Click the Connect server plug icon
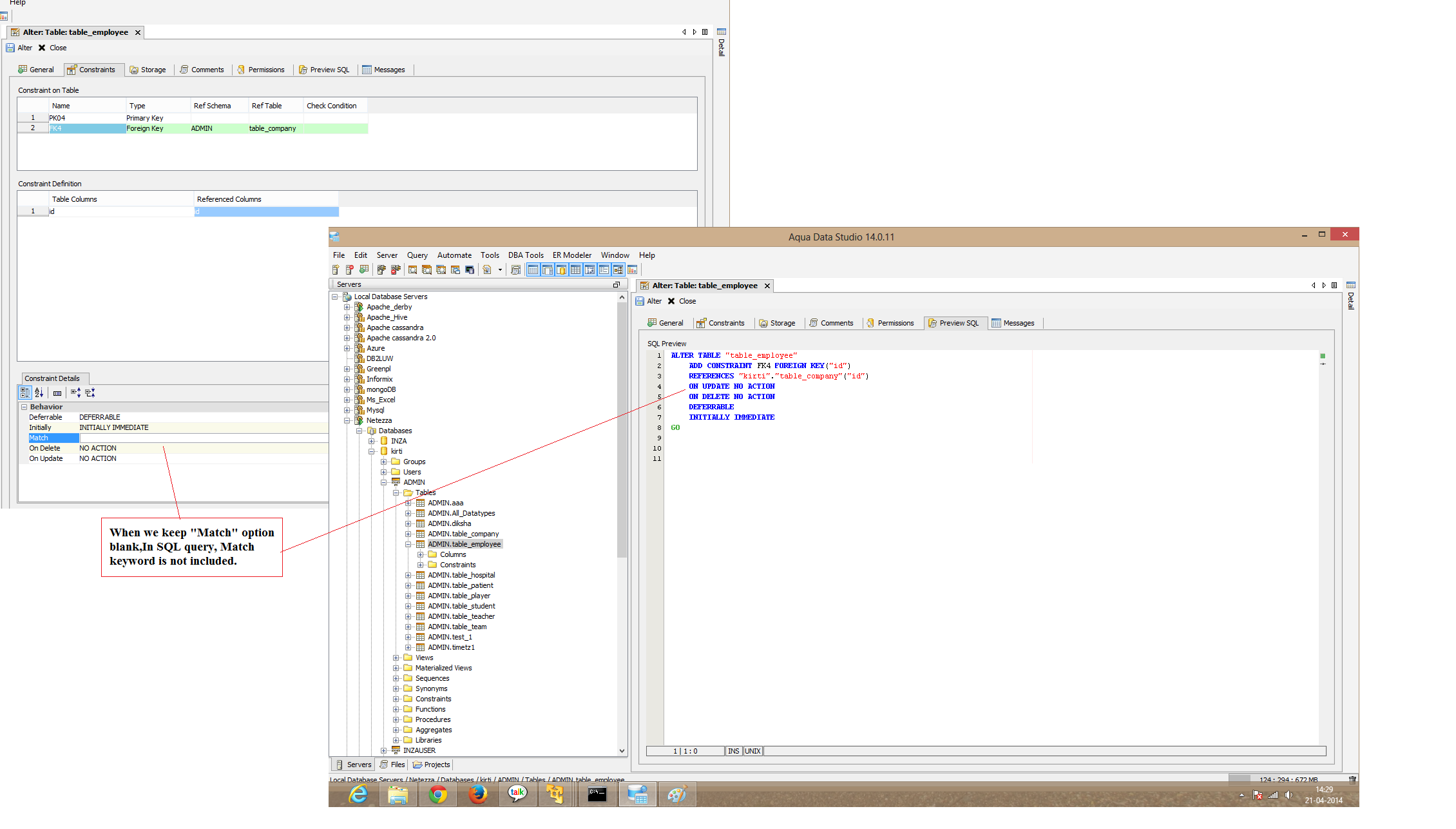Image resolution: width=1456 pixels, height=829 pixels. click(x=381, y=270)
